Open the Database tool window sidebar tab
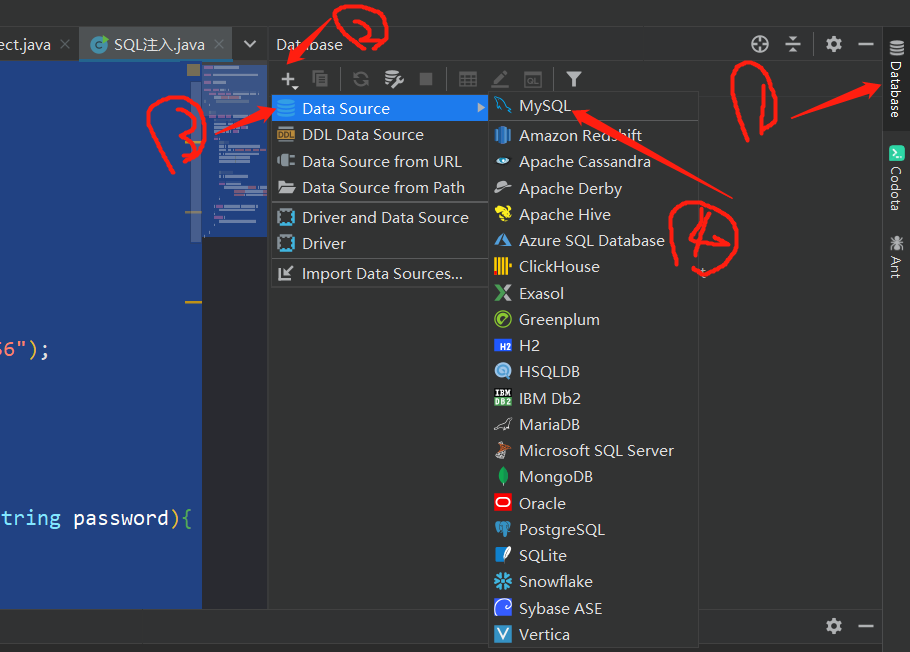The image size is (910, 652). [896, 78]
